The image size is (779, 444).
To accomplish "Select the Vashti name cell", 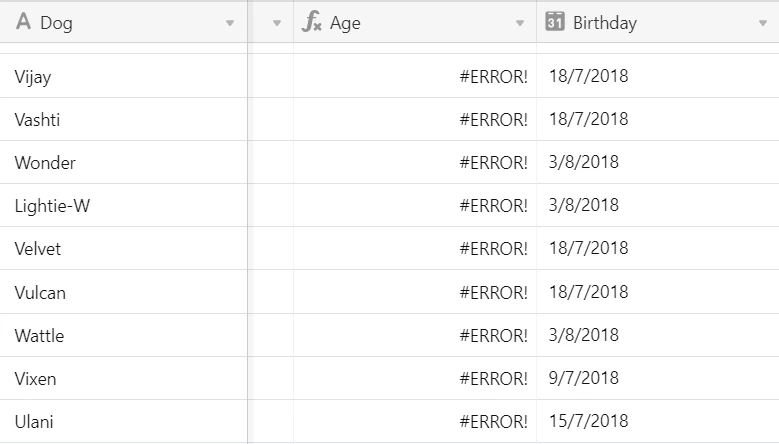I will 37,119.
